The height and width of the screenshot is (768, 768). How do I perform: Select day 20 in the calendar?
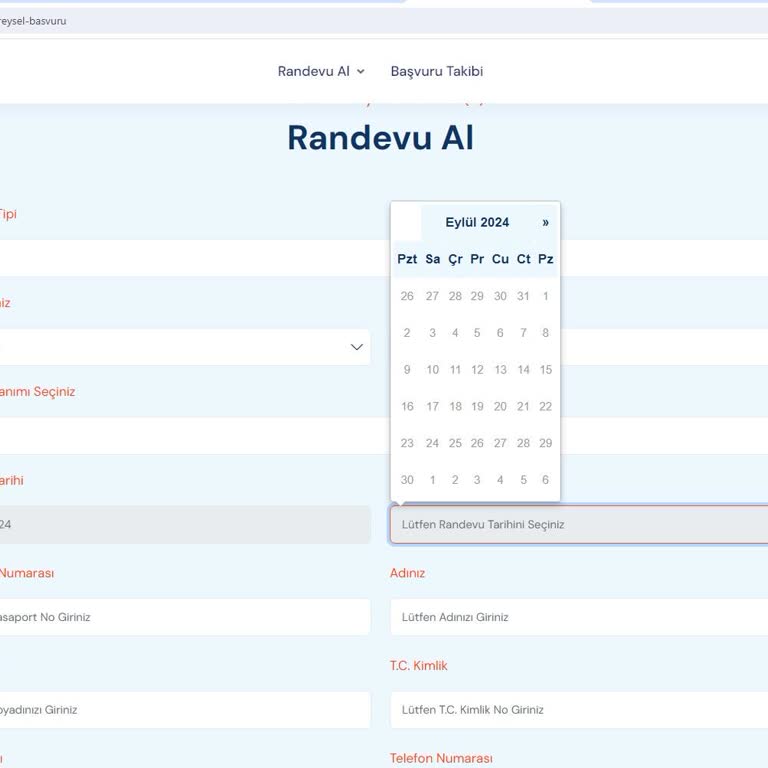pyautogui.click(x=500, y=406)
